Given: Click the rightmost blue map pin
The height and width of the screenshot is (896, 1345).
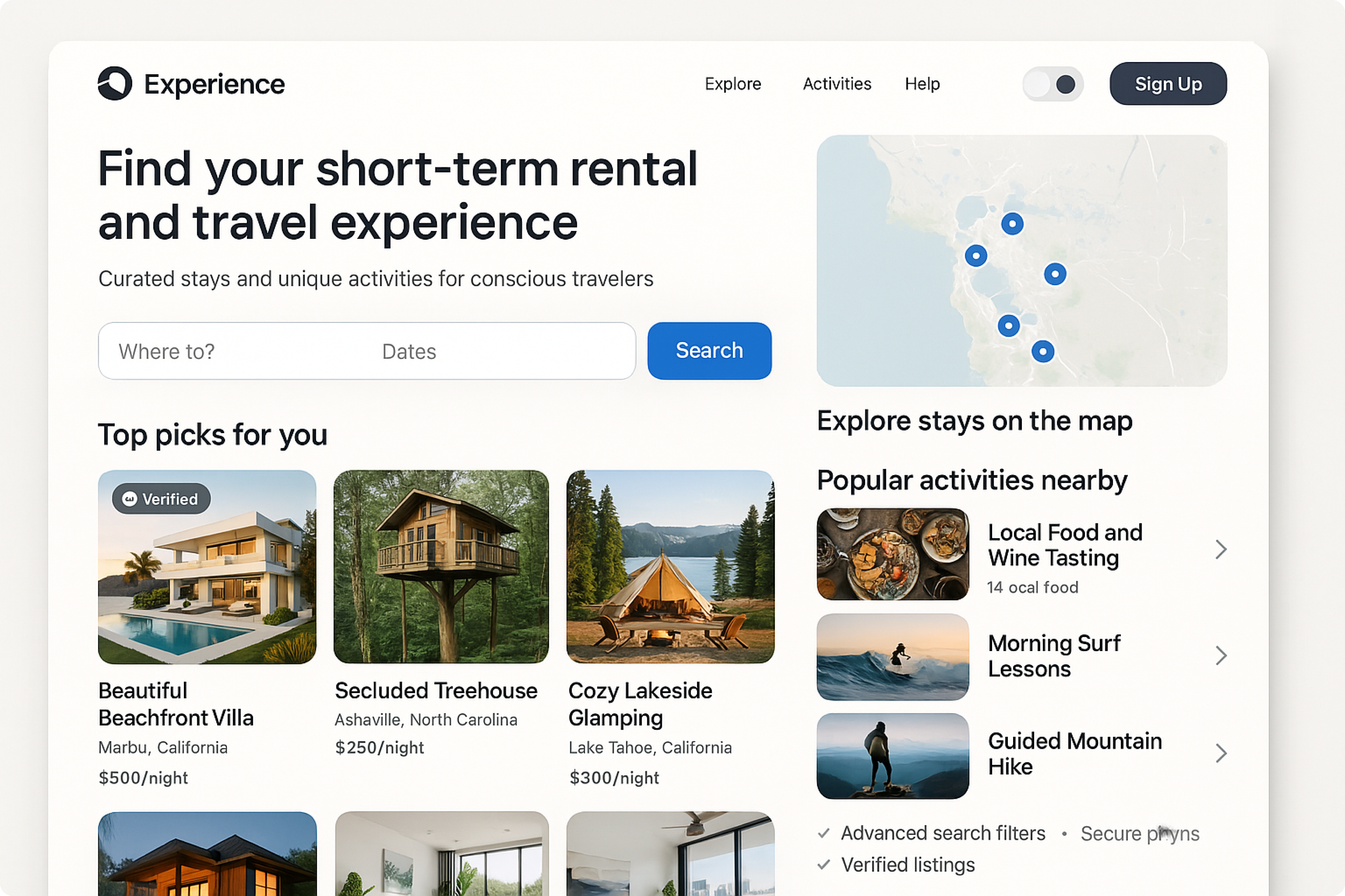Looking at the screenshot, I should pyautogui.click(x=1055, y=274).
